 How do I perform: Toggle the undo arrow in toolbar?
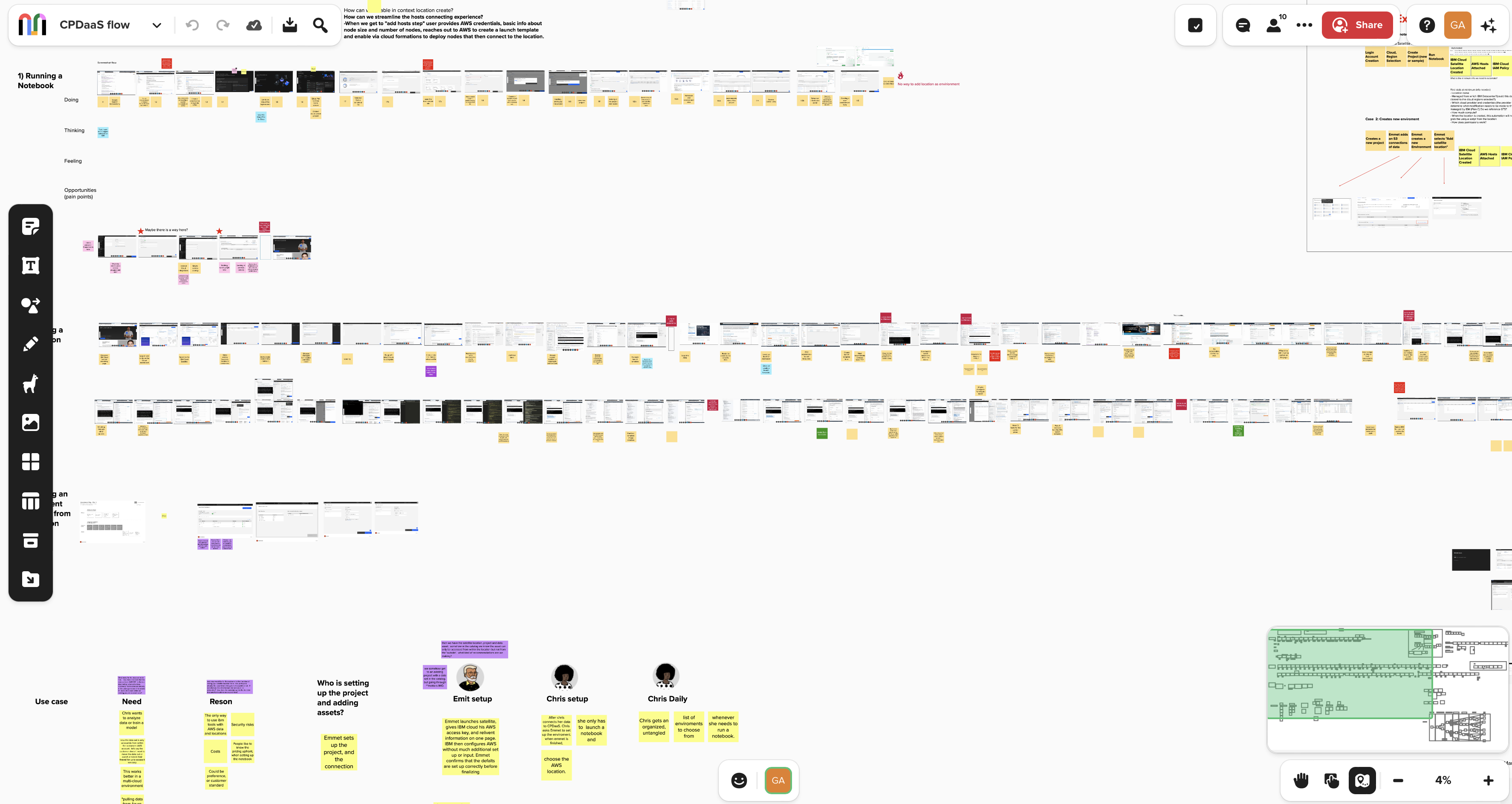(x=192, y=25)
